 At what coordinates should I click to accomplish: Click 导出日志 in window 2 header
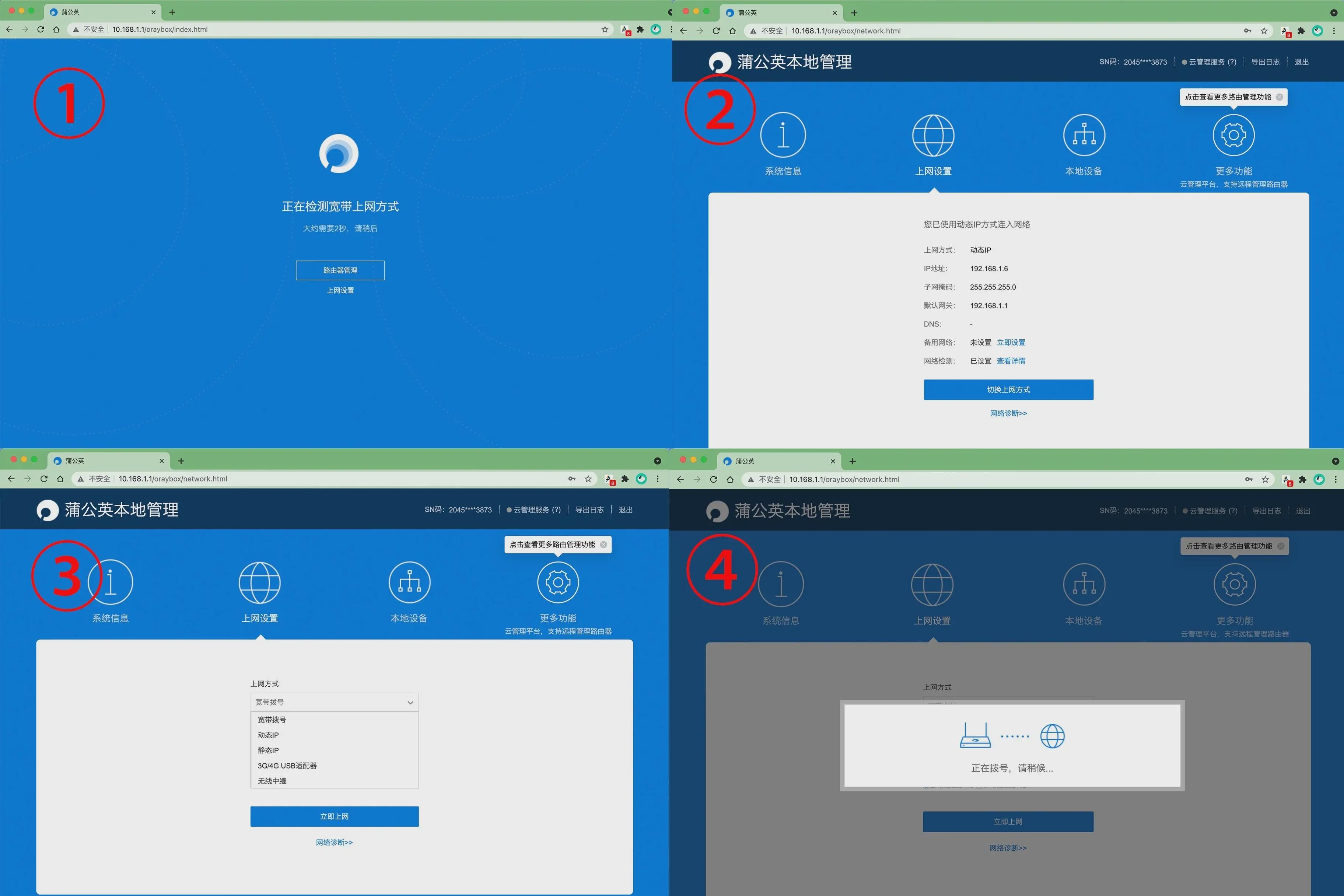pyautogui.click(x=1265, y=62)
